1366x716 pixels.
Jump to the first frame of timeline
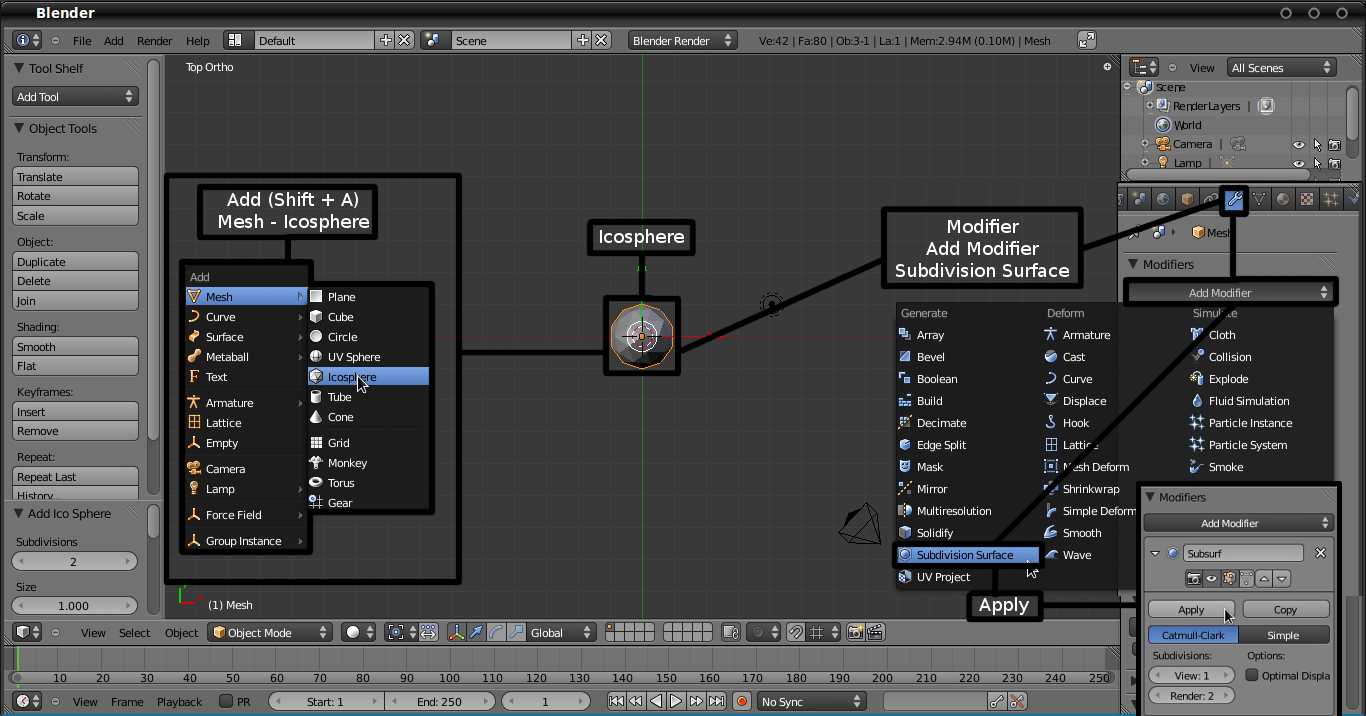click(x=617, y=702)
